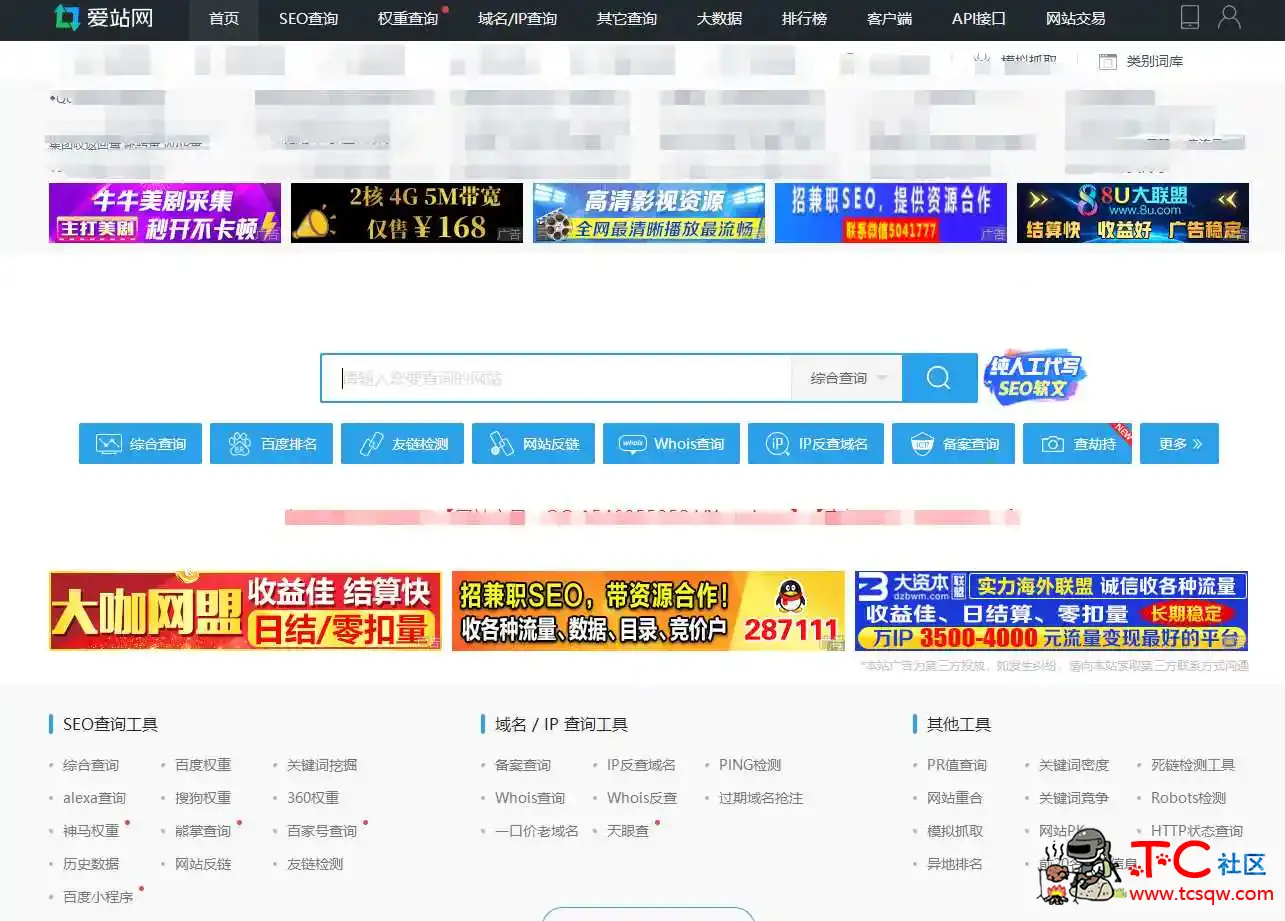The width and height of the screenshot is (1285, 921).
Task: Click the 纯人工代写 SEO软文 badge
Action: [1033, 378]
